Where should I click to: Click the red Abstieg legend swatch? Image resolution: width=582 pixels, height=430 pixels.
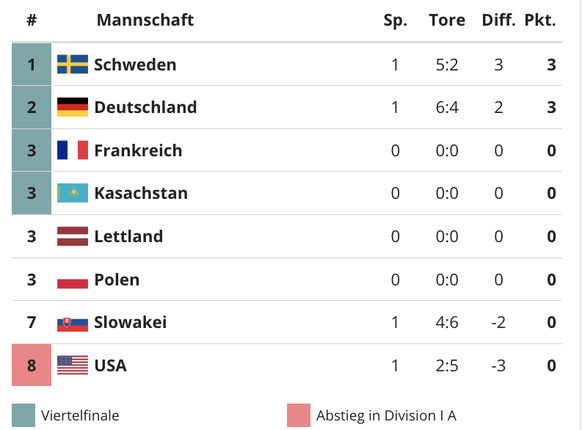pyautogui.click(x=298, y=415)
